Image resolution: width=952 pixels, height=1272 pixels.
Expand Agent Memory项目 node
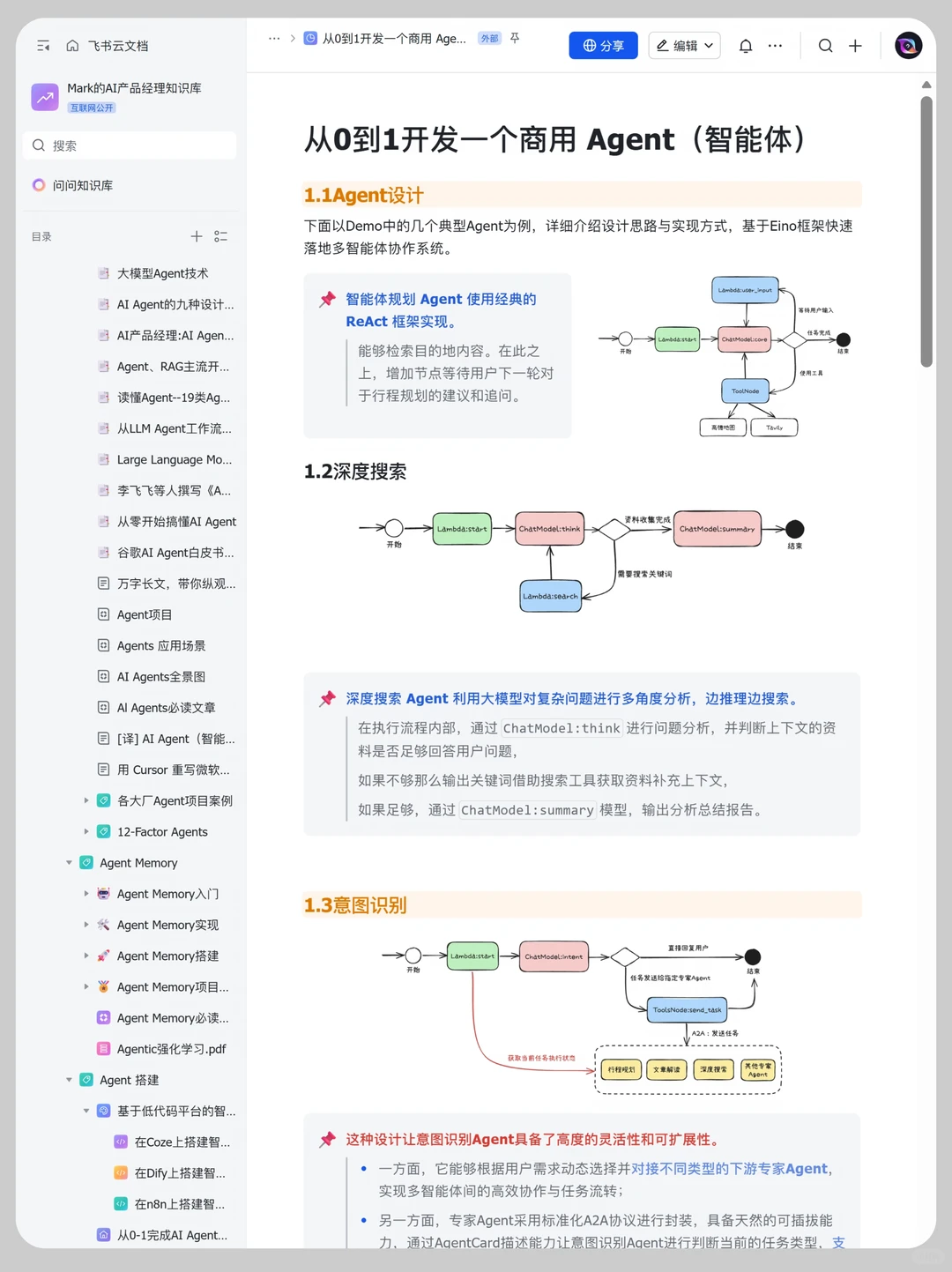(86, 986)
